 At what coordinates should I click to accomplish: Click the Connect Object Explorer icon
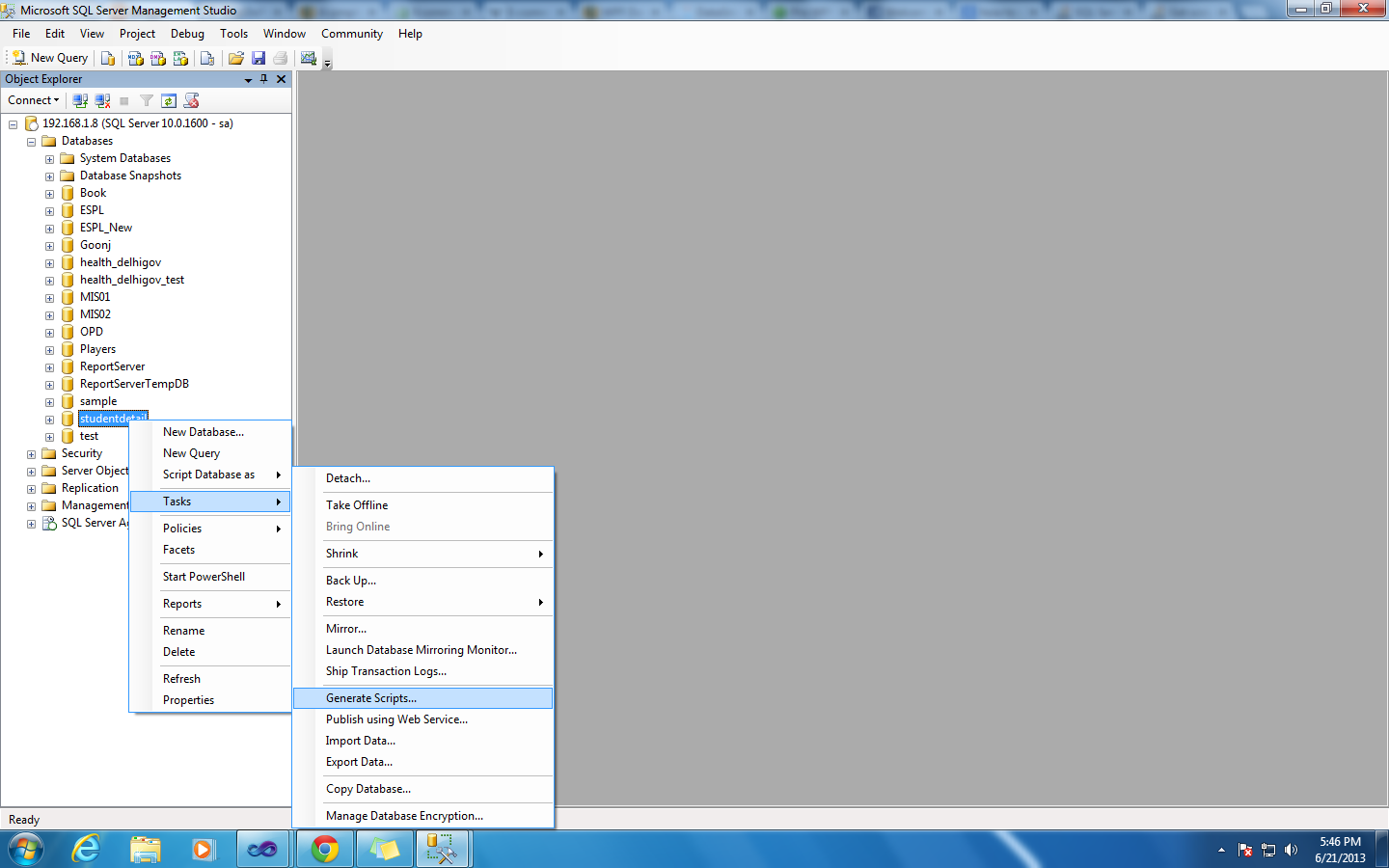click(x=80, y=100)
